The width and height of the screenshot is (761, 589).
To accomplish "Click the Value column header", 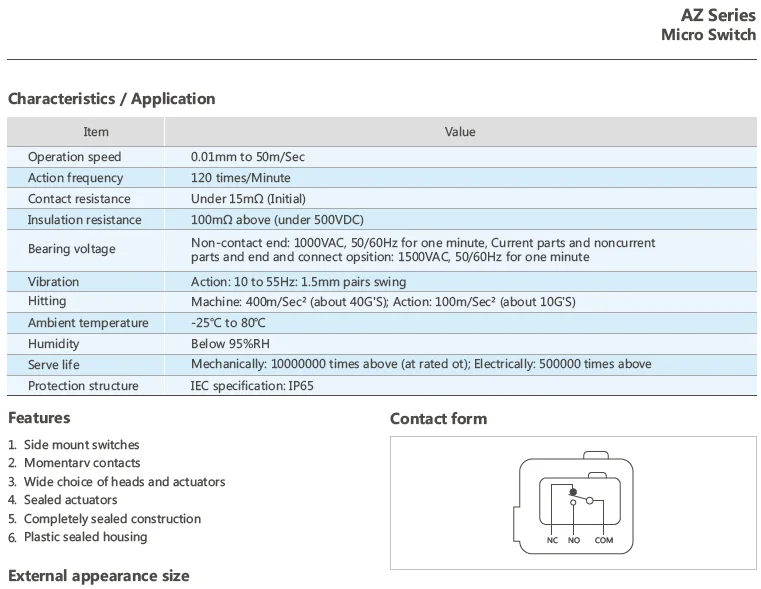I will [460, 132].
